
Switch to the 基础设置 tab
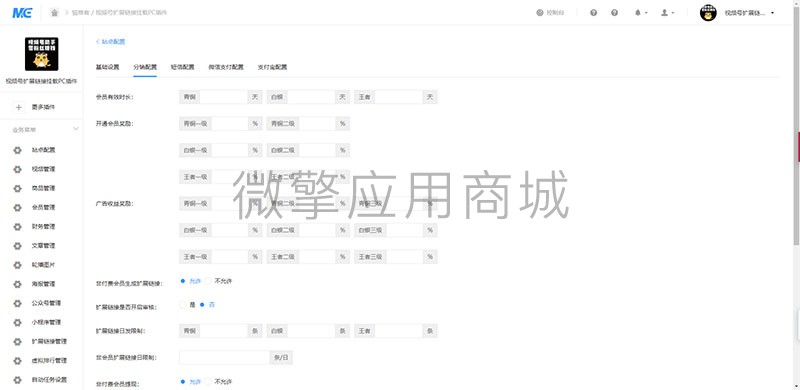[107, 67]
